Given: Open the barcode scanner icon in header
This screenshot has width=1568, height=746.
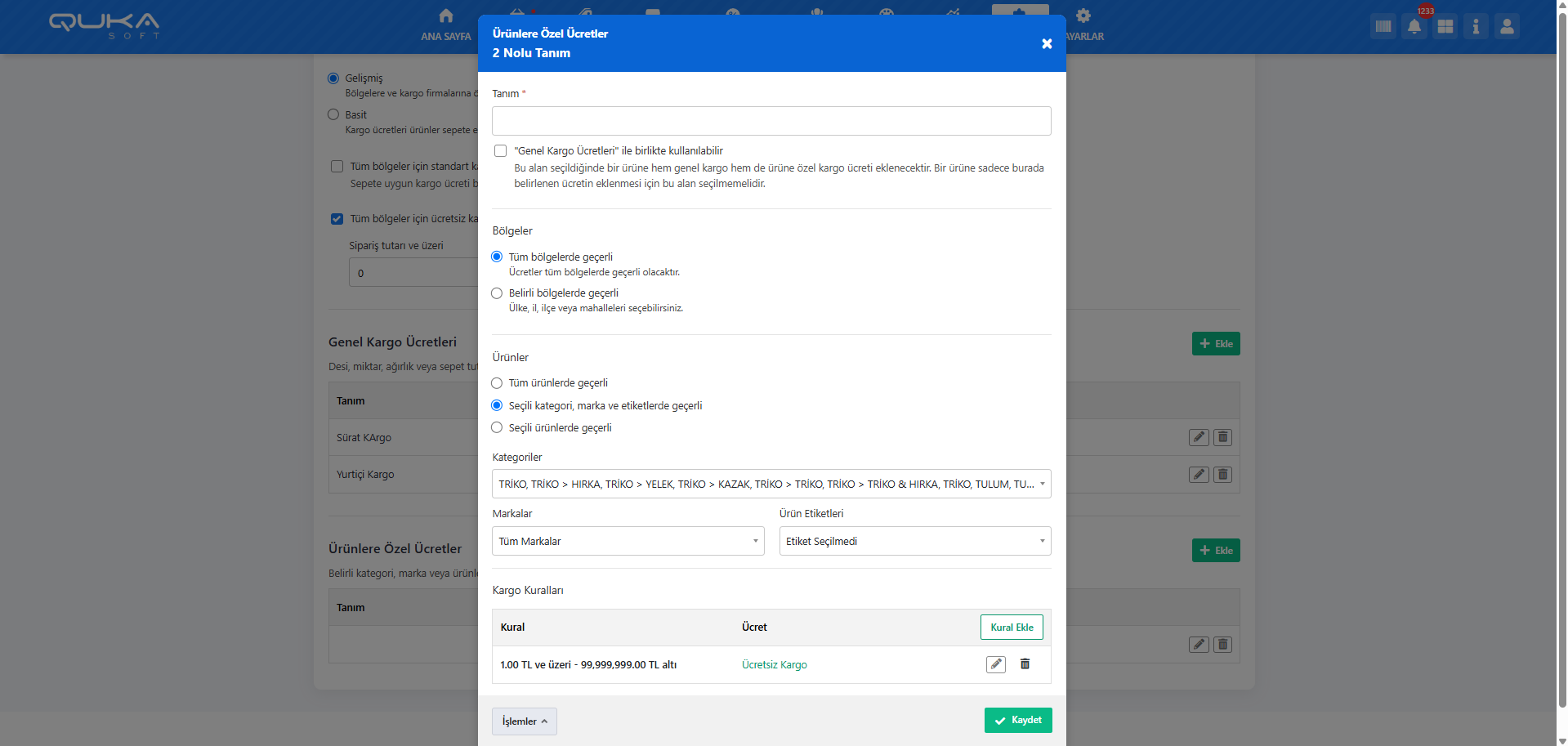Looking at the screenshot, I should 1383,26.
